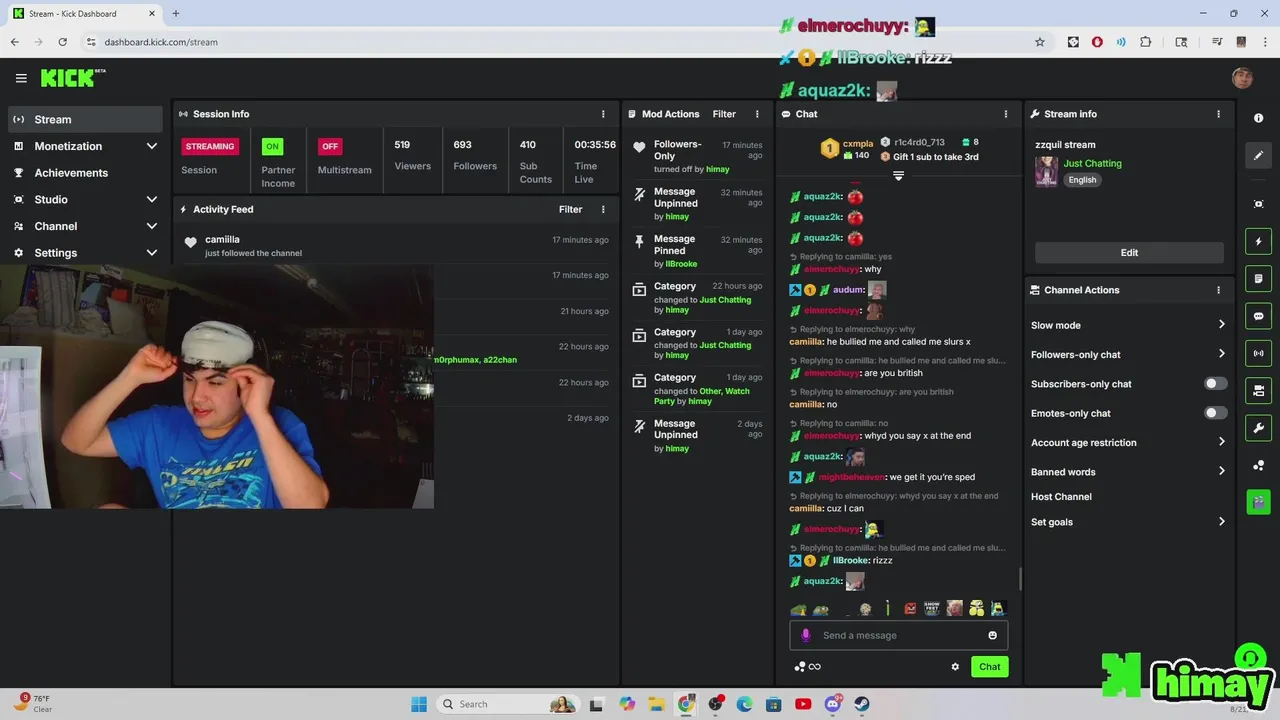Click Host Channel action
1280x720 pixels.
click(x=1061, y=497)
